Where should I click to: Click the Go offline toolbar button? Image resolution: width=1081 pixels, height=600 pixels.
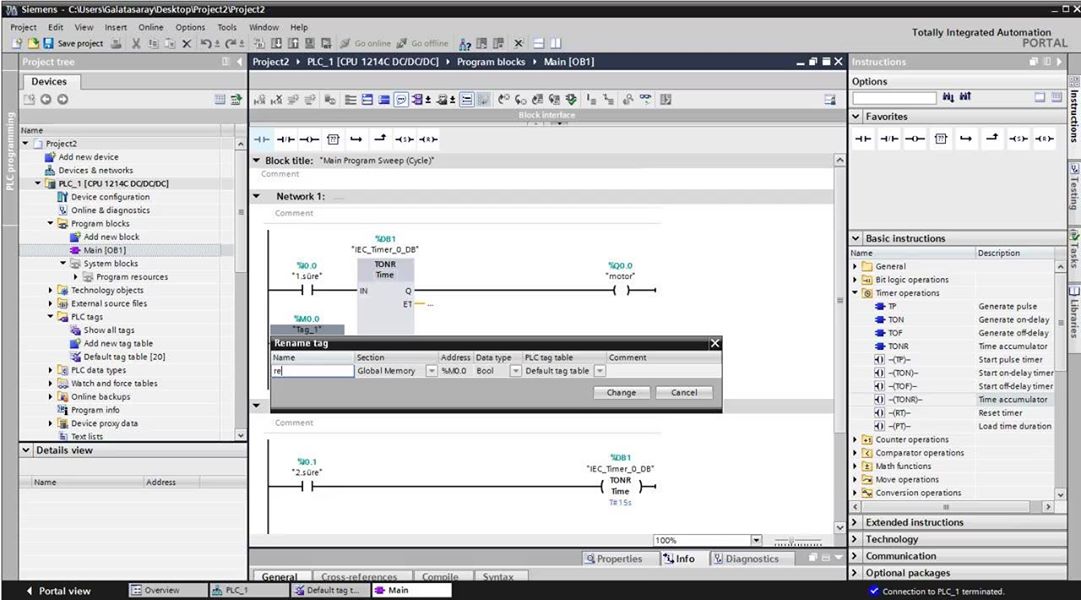pyautogui.click(x=423, y=43)
